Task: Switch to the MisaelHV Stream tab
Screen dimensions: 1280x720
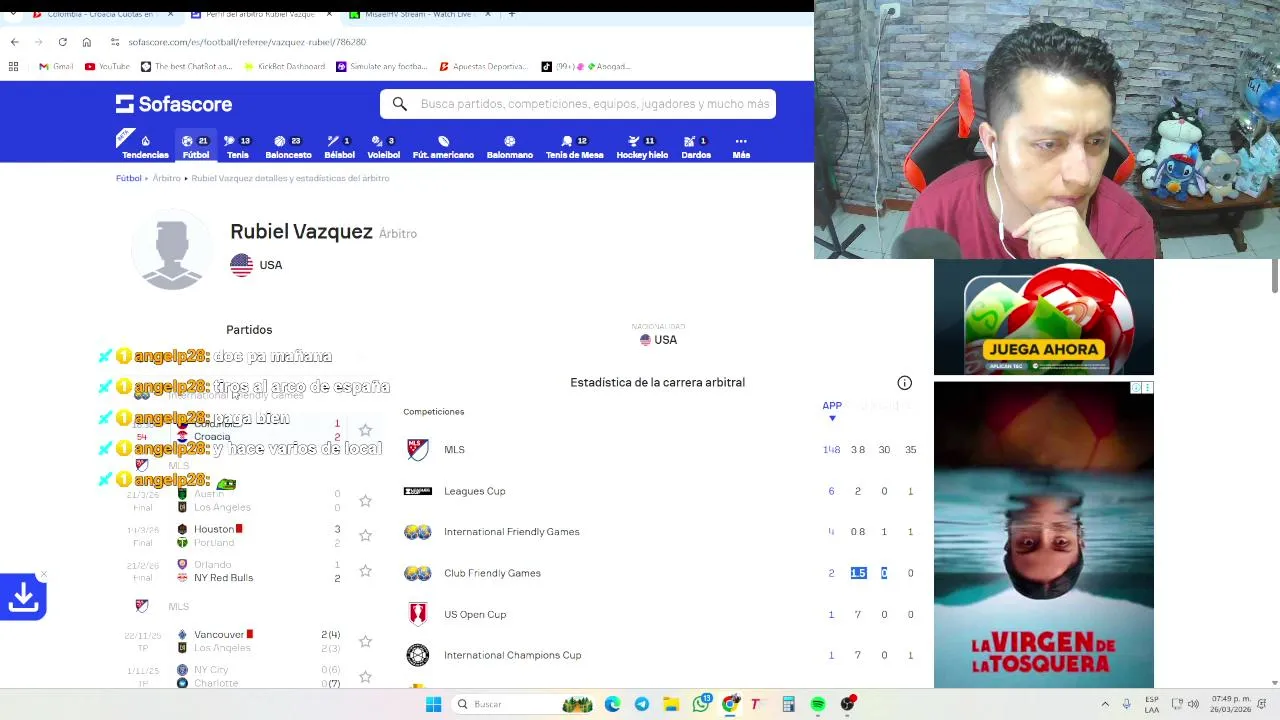Action: coord(420,14)
